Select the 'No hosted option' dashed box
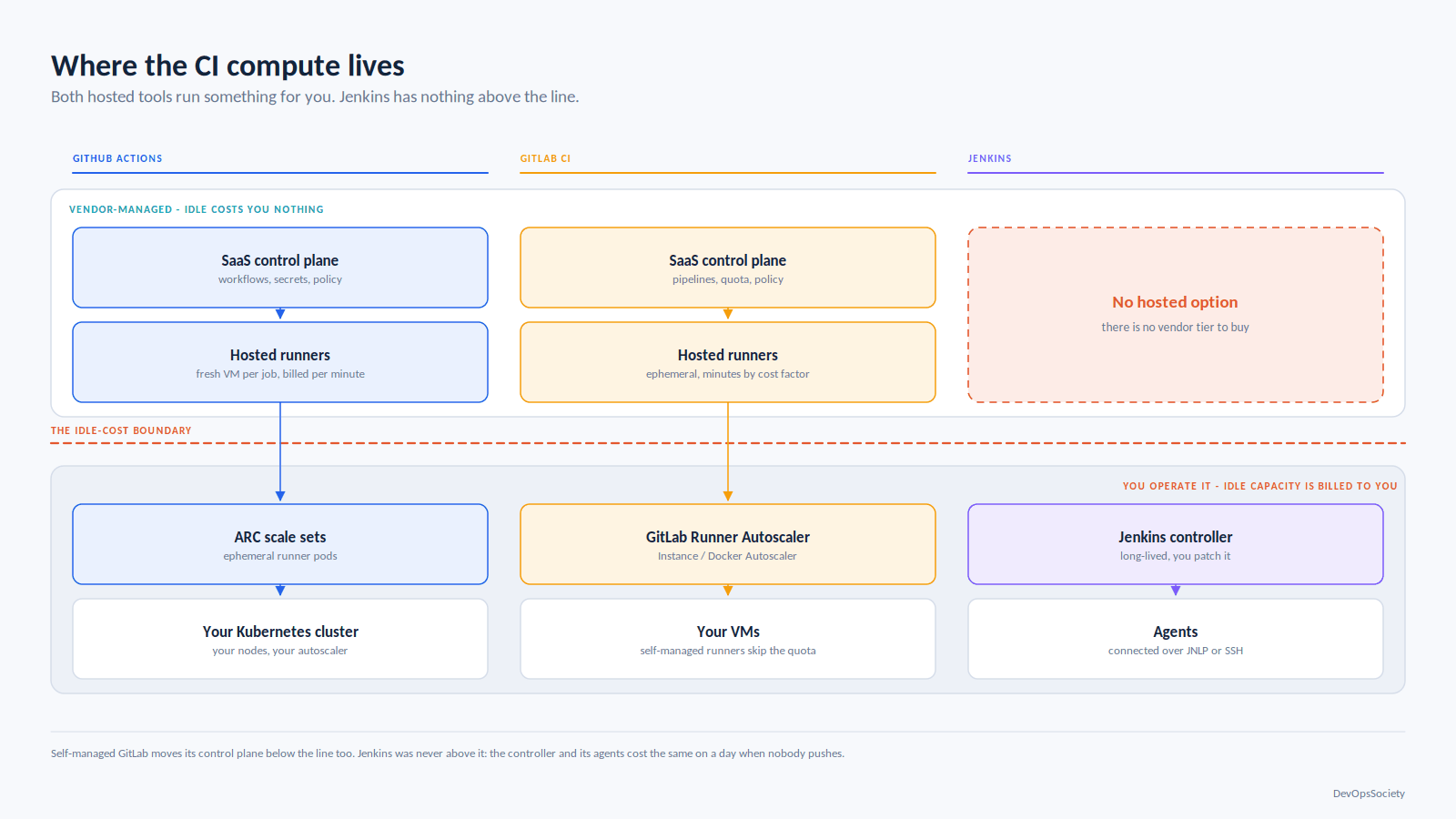The height and width of the screenshot is (819, 1456). (x=1176, y=315)
